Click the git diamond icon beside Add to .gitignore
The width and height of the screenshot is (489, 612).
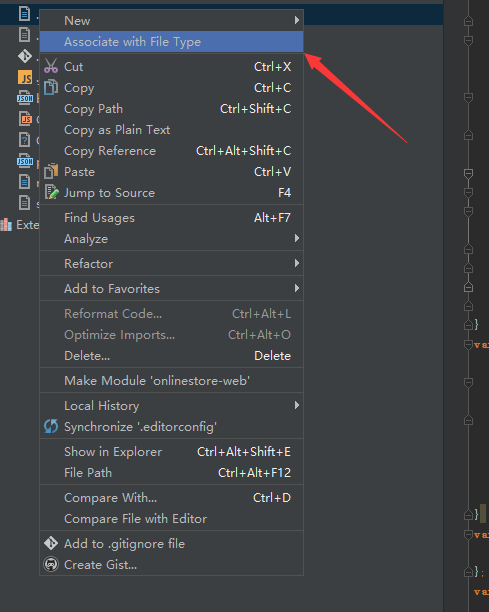(51, 543)
